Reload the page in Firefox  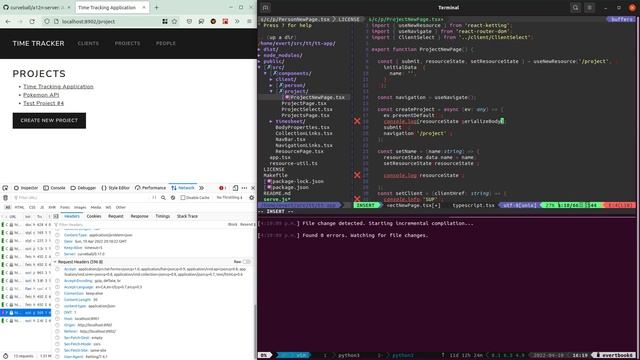click(x=32, y=21)
